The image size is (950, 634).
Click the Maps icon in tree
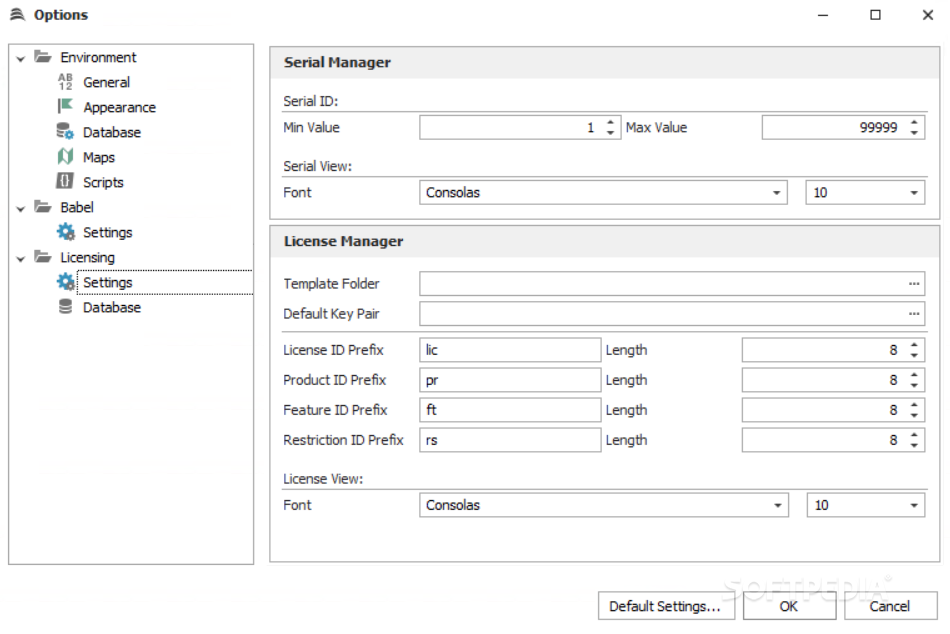coord(65,157)
